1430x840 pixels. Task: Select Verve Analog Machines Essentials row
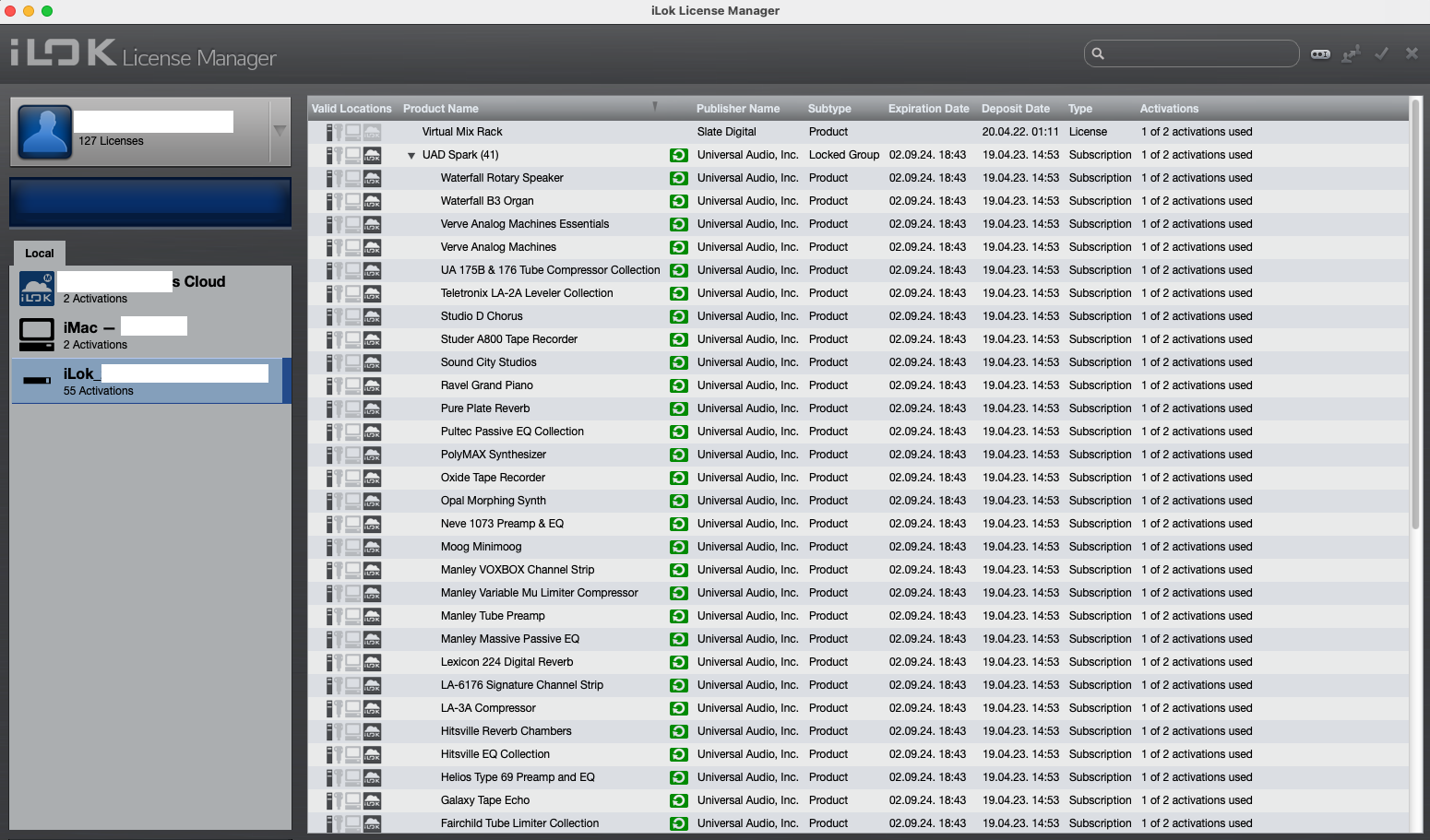[x=858, y=224]
